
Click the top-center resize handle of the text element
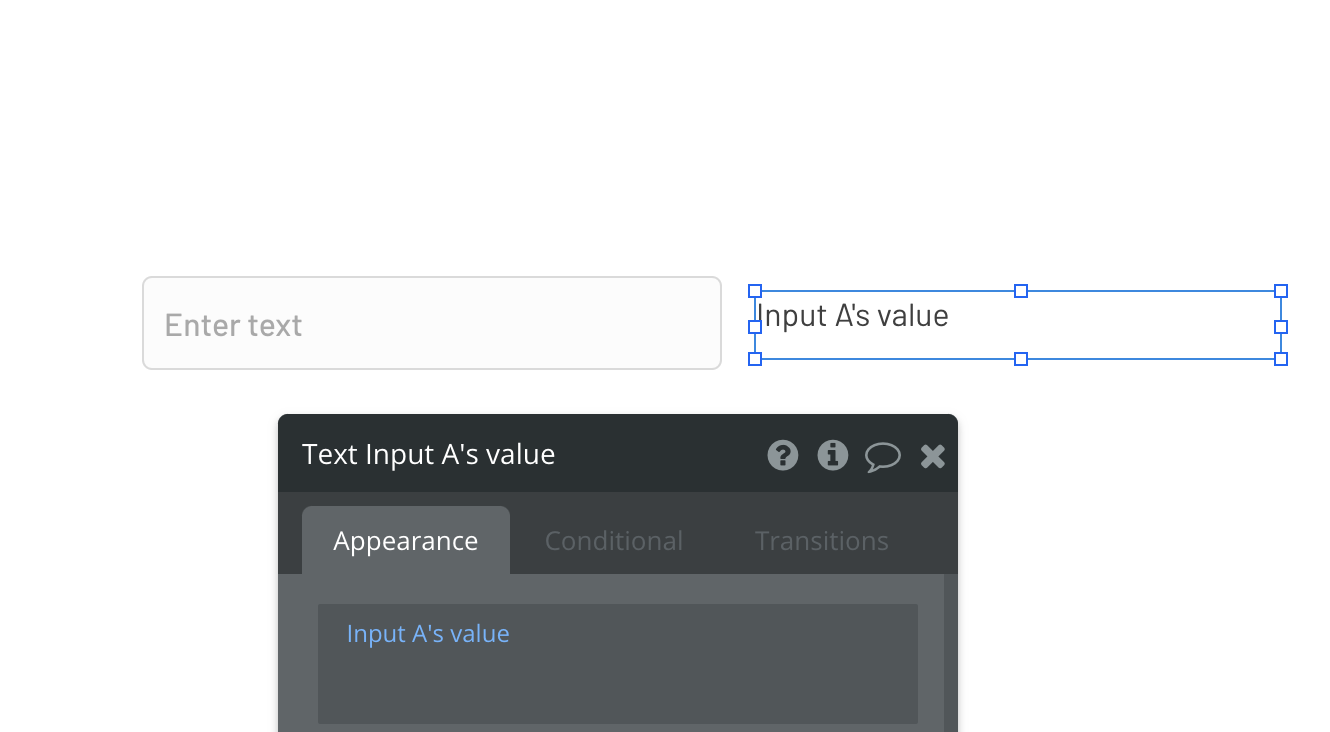click(x=1019, y=290)
